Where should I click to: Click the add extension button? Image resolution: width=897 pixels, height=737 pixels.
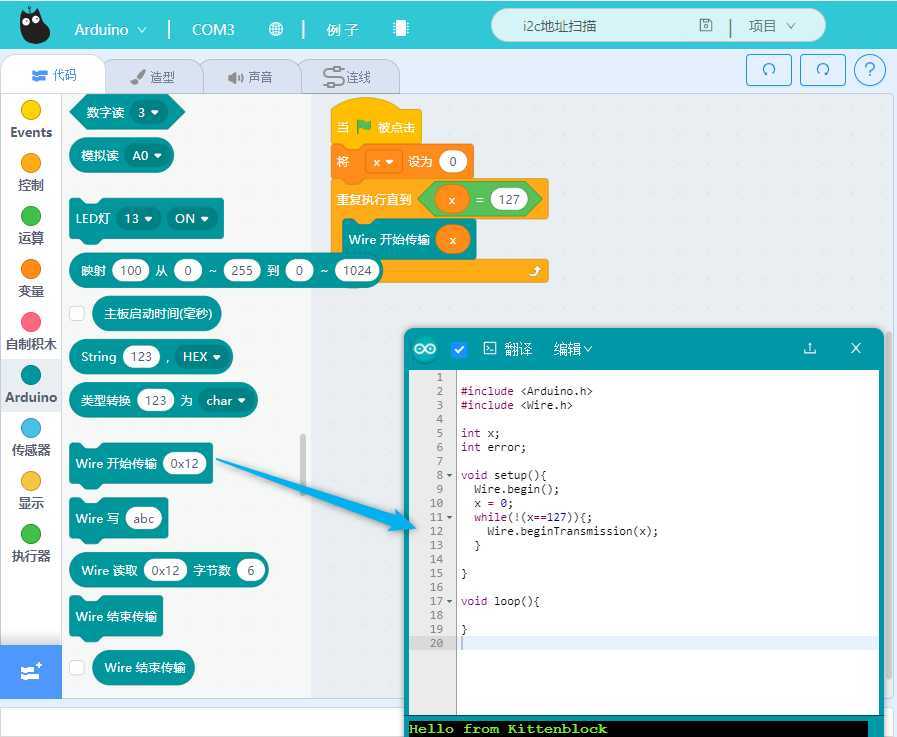(x=31, y=672)
